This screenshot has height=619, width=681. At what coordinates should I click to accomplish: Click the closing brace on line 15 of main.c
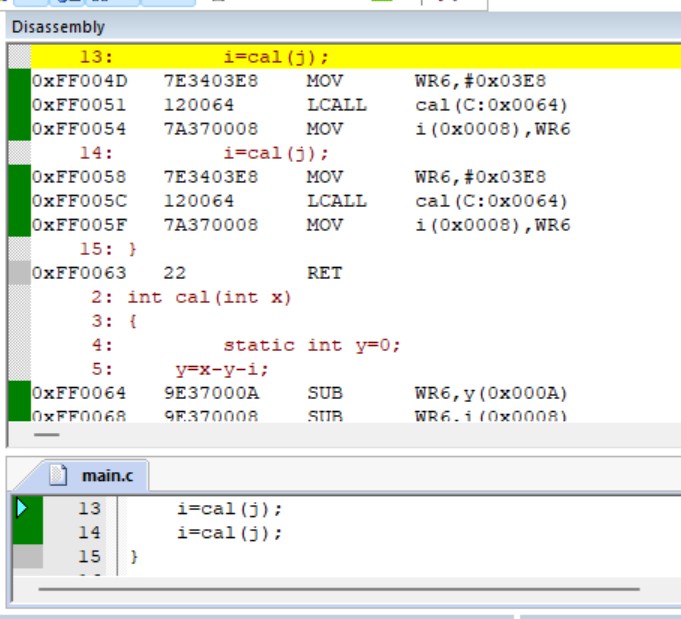[134, 557]
